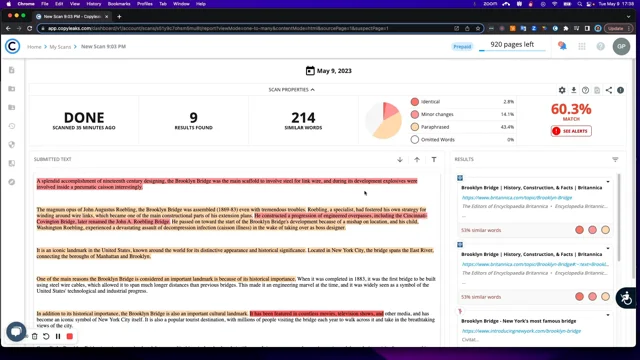Image resolution: width=640 pixels, height=360 pixels.
Task: Open the first britannica.com Brooklyn-Bridge link
Action: click(517, 198)
